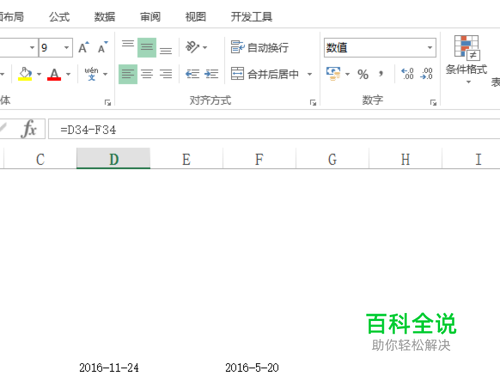Click accounting number format icon
500x384 pixels.
(x=333, y=74)
